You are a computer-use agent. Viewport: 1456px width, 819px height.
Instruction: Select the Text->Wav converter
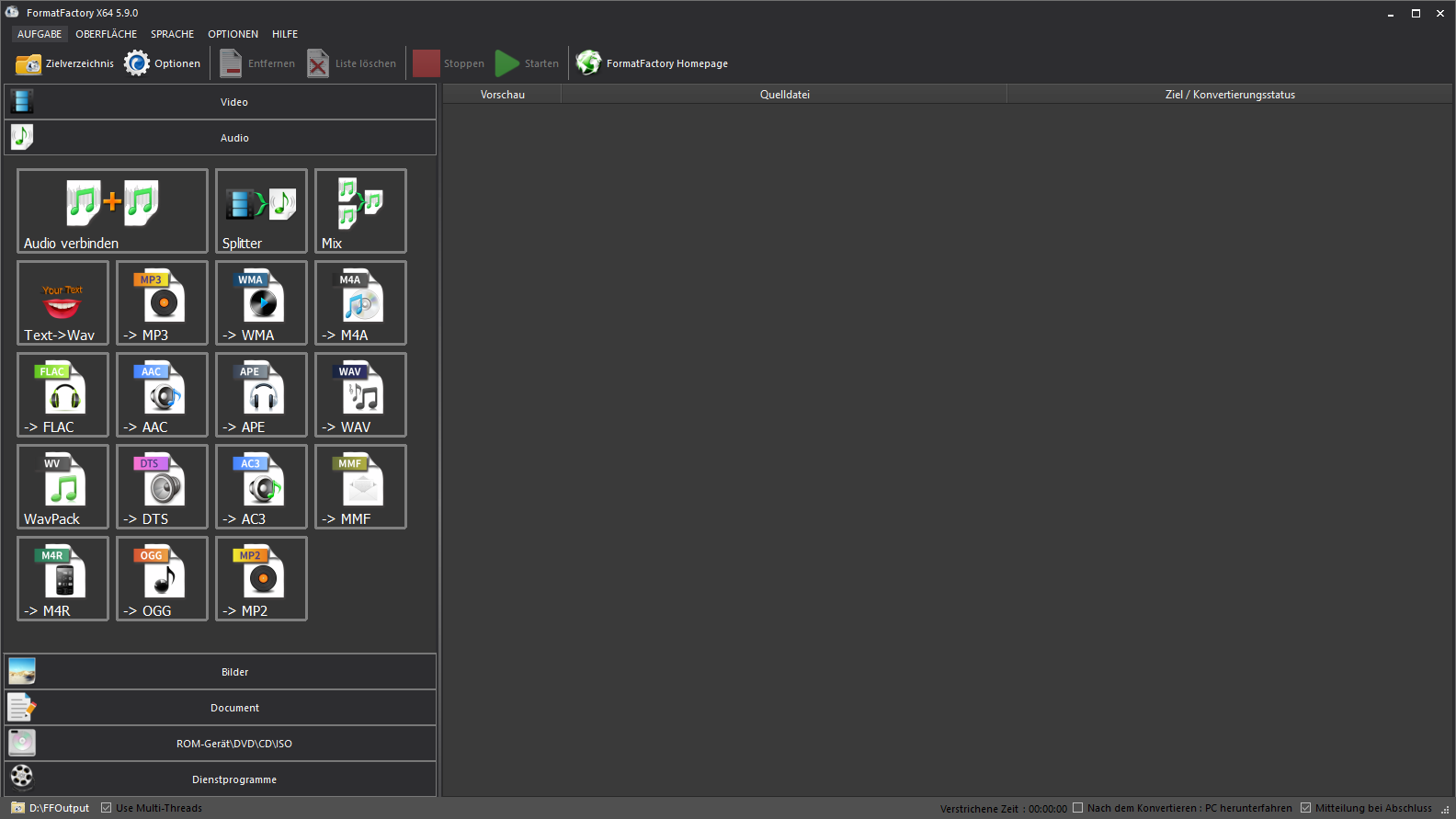point(63,302)
